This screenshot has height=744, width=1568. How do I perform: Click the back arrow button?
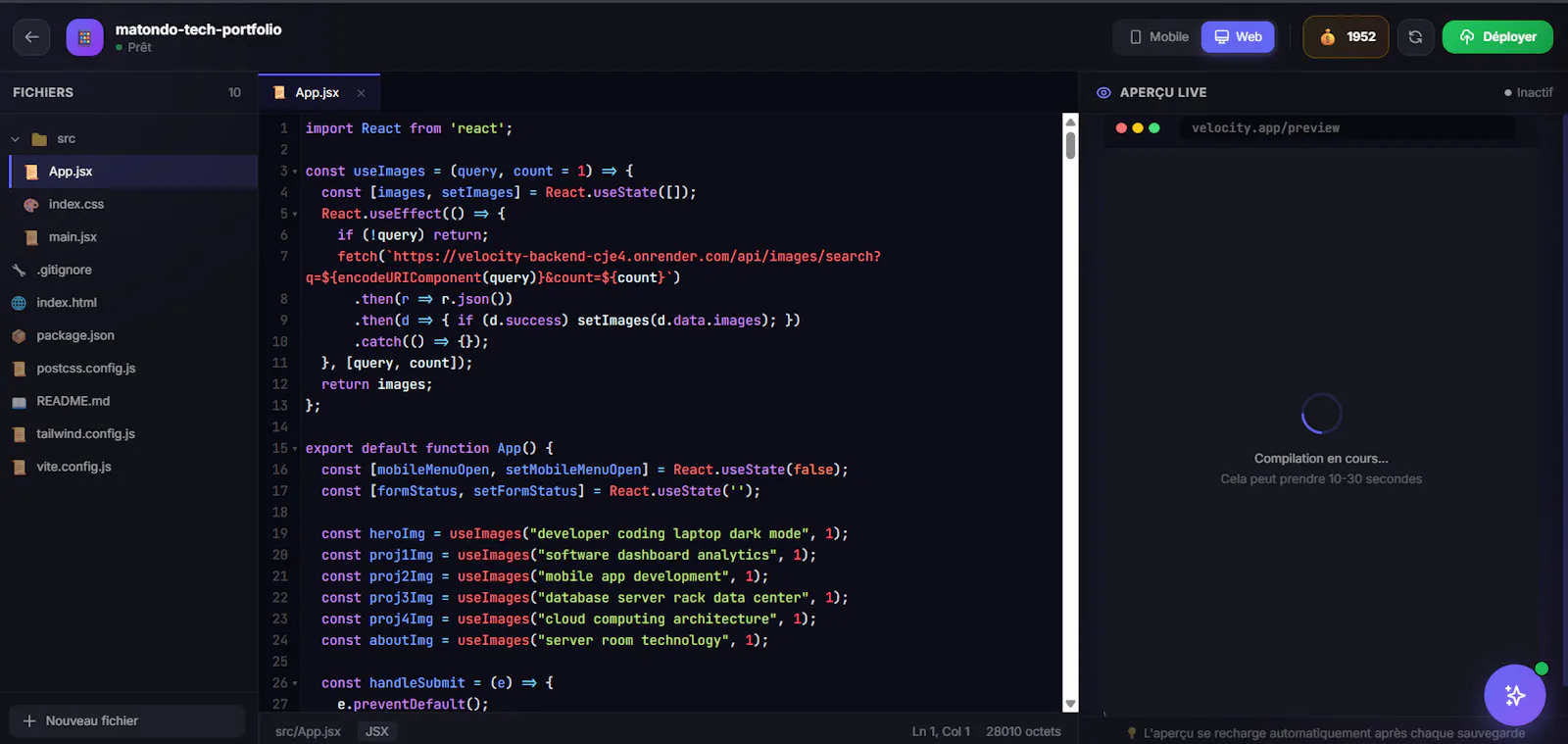[x=31, y=37]
